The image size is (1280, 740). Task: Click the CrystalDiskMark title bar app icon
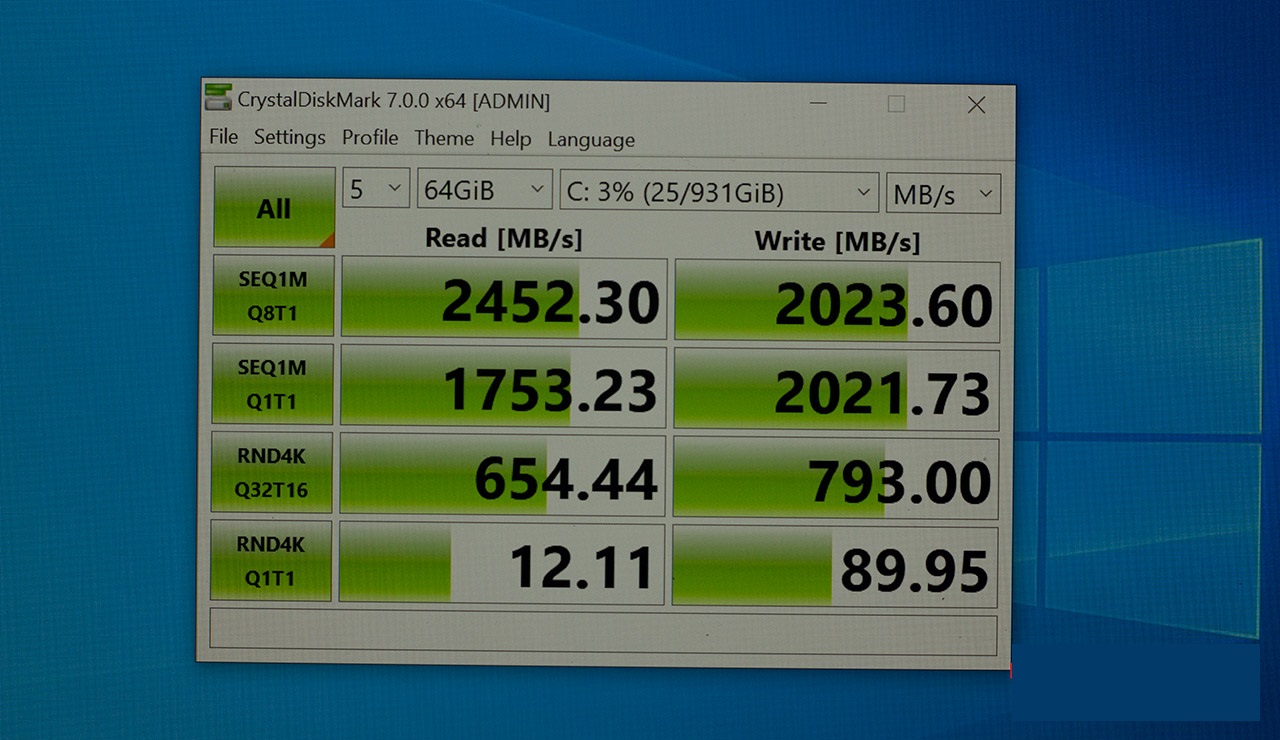pos(218,98)
